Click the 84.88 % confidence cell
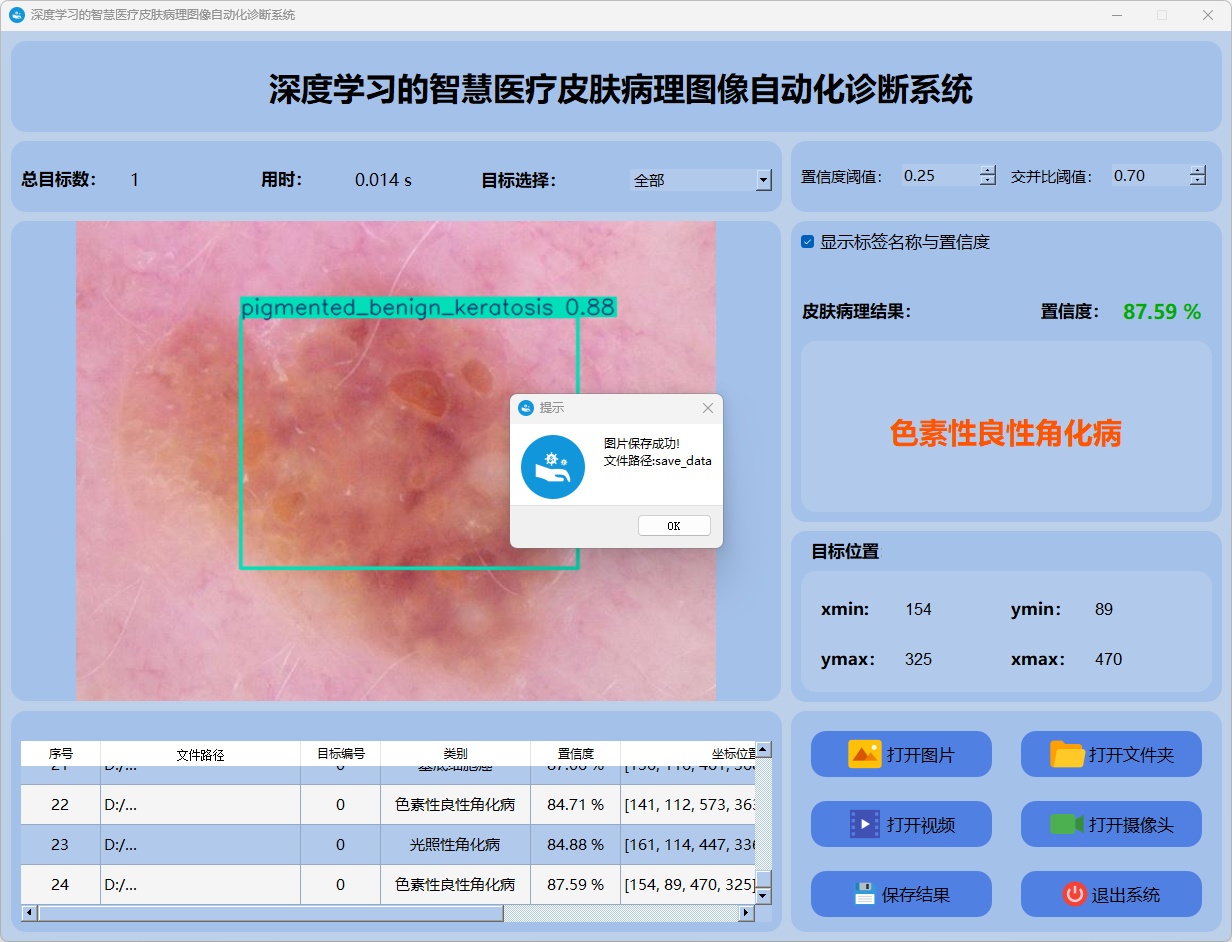This screenshot has height=942, width=1232. [576, 845]
